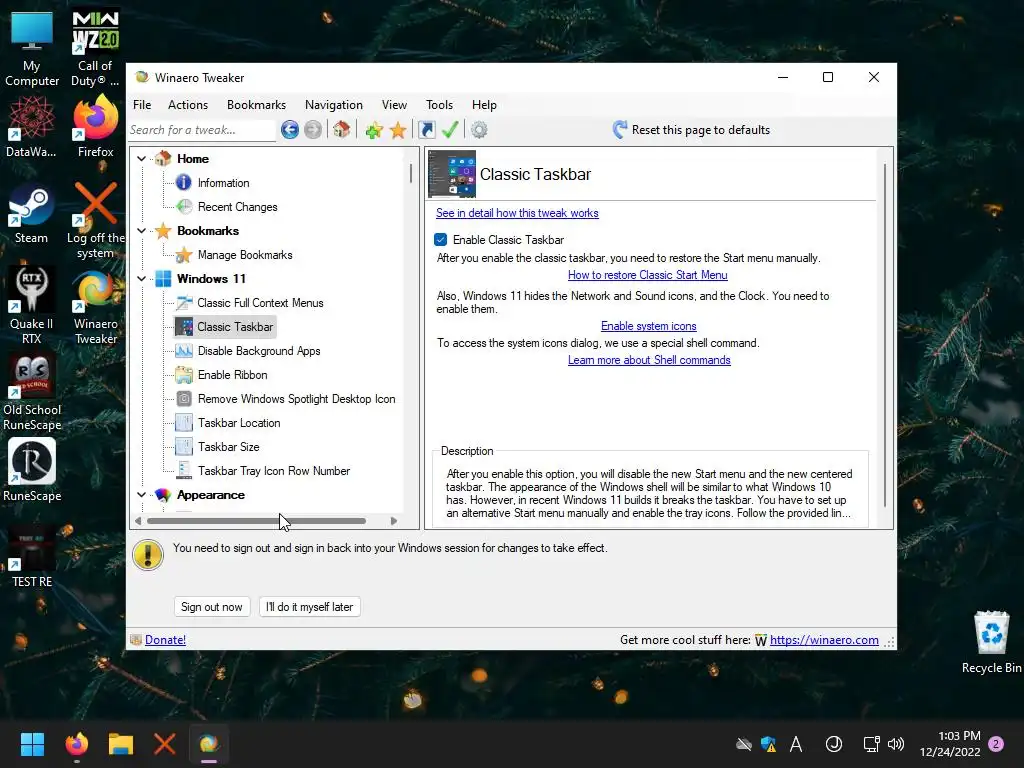The width and height of the screenshot is (1024, 768).
Task: Click the shortcut export icon in toolbar
Action: coord(426,129)
